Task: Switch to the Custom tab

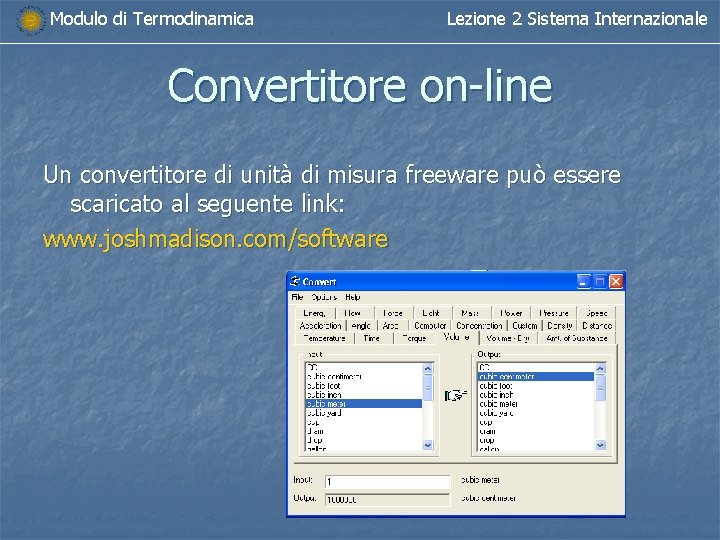Action: 525,326
